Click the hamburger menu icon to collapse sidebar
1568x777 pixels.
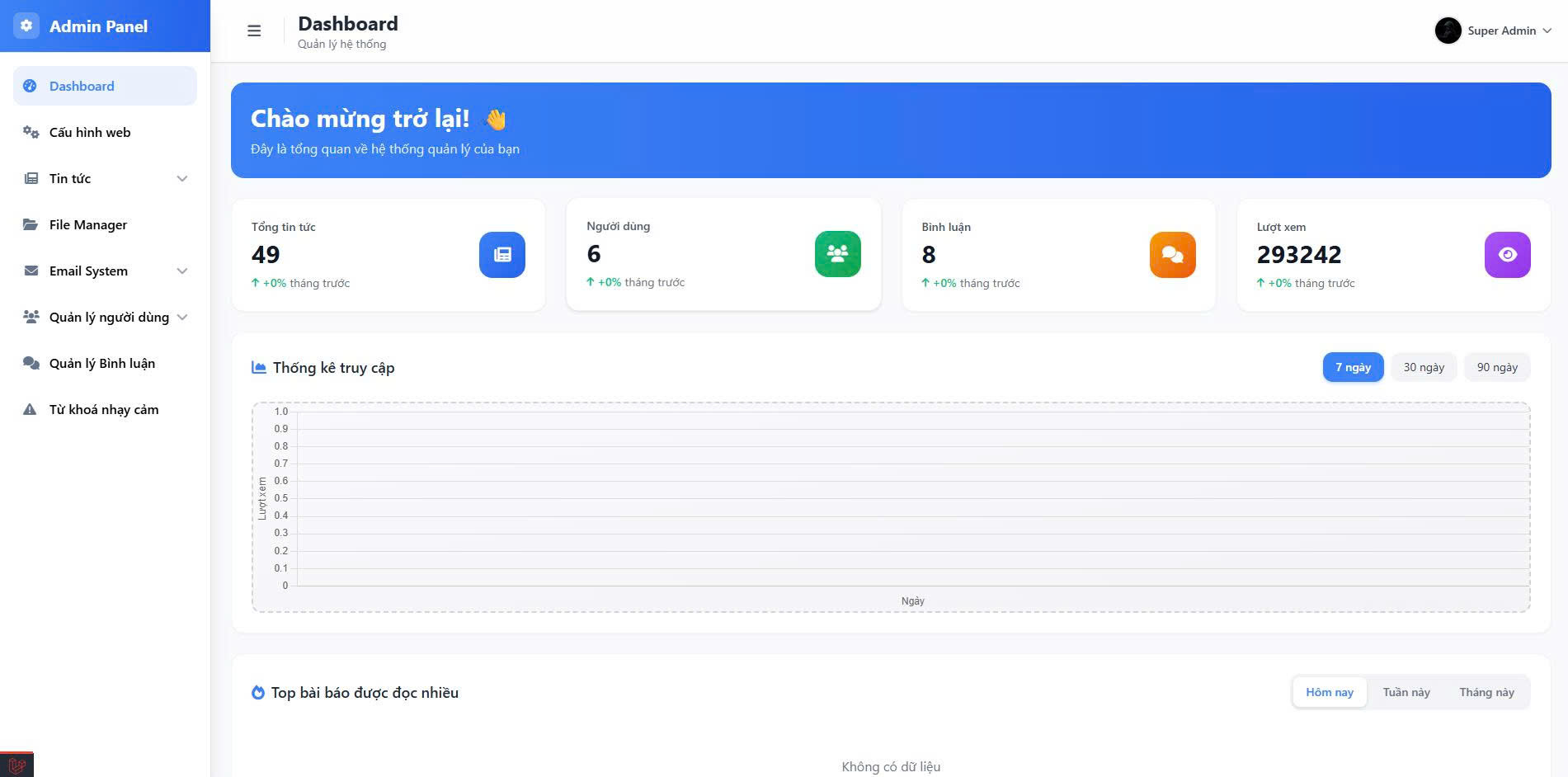(254, 31)
